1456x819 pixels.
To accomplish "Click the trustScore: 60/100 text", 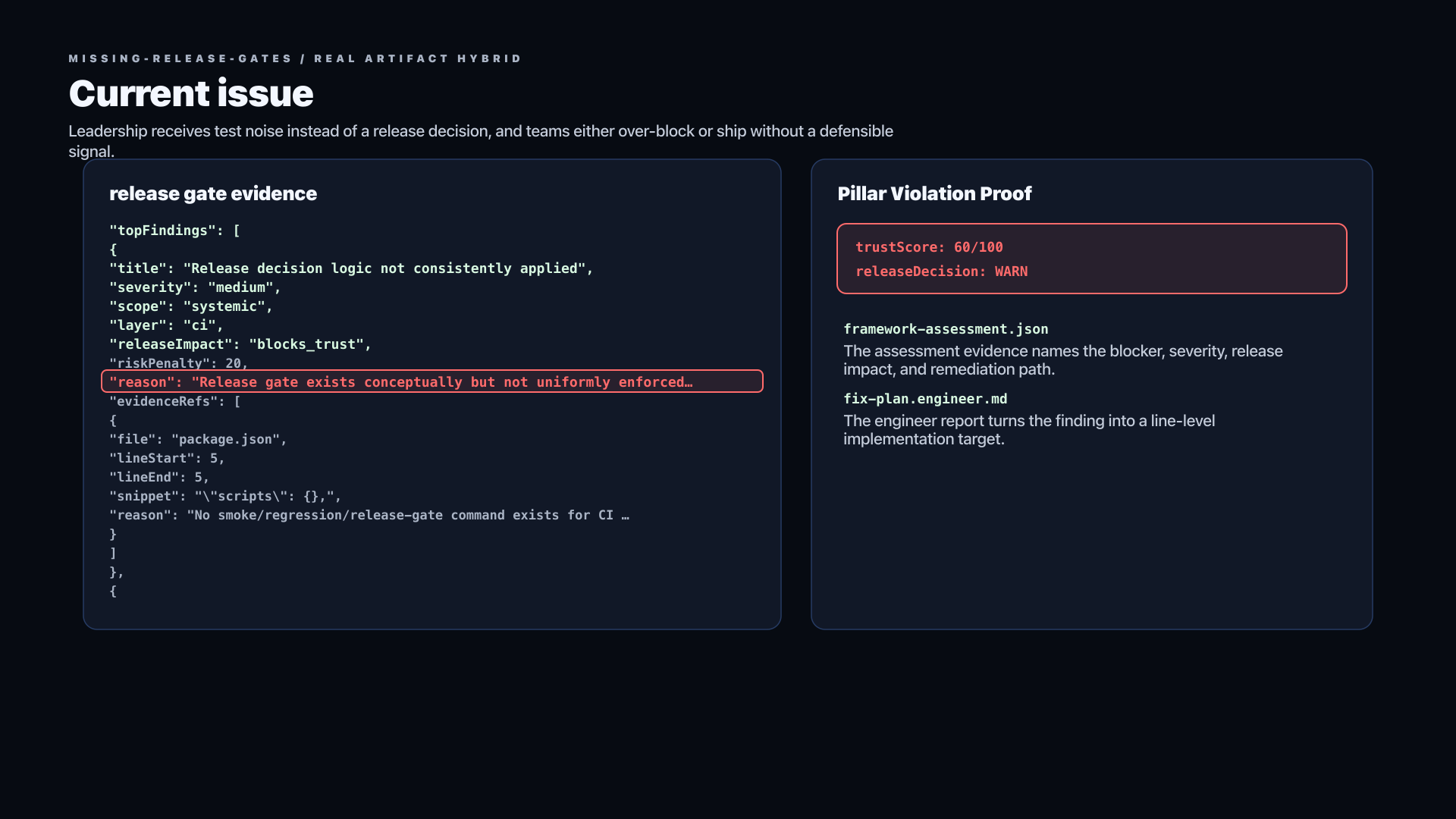I will click(929, 247).
